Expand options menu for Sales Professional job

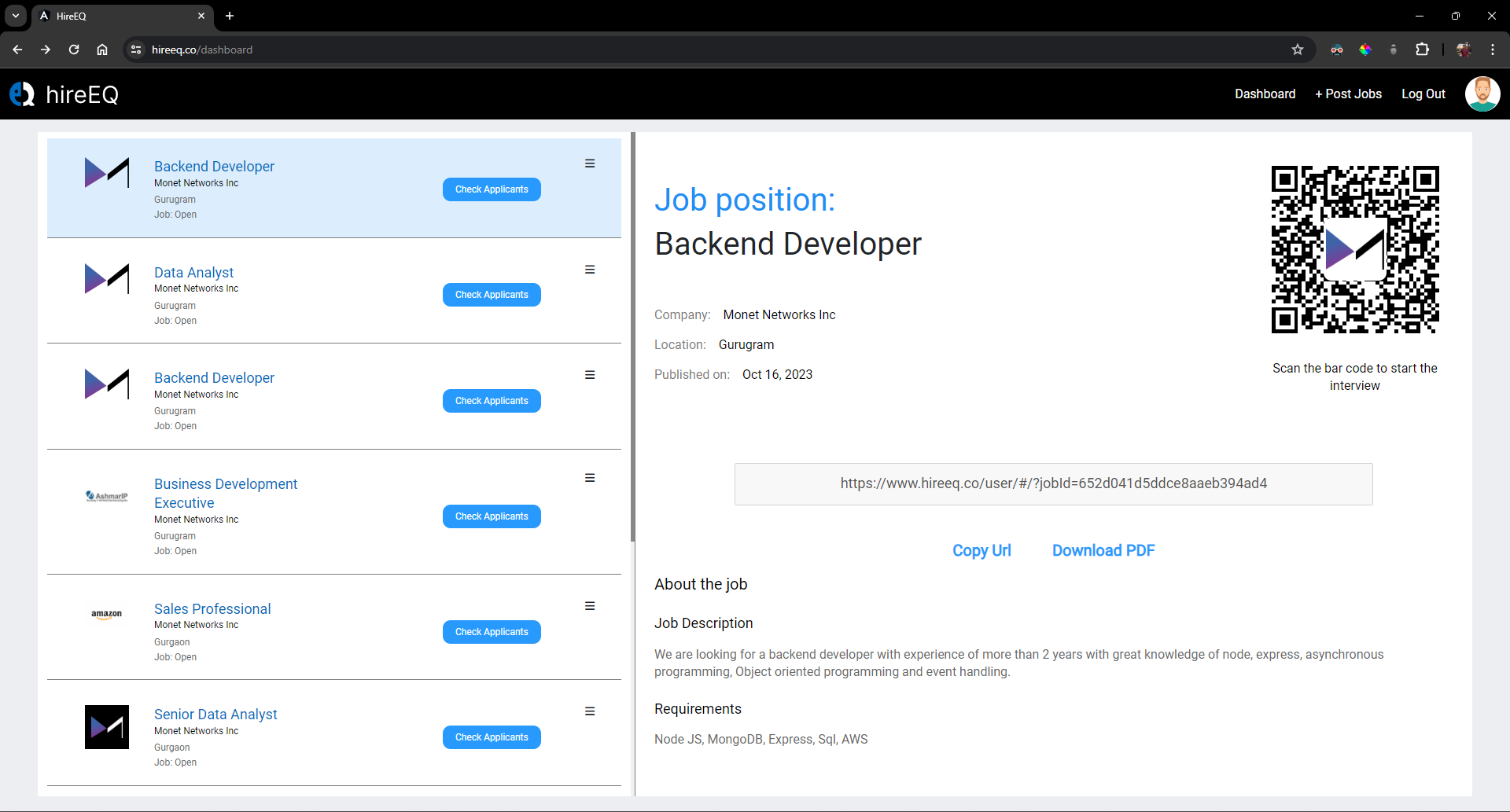coord(590,606)
